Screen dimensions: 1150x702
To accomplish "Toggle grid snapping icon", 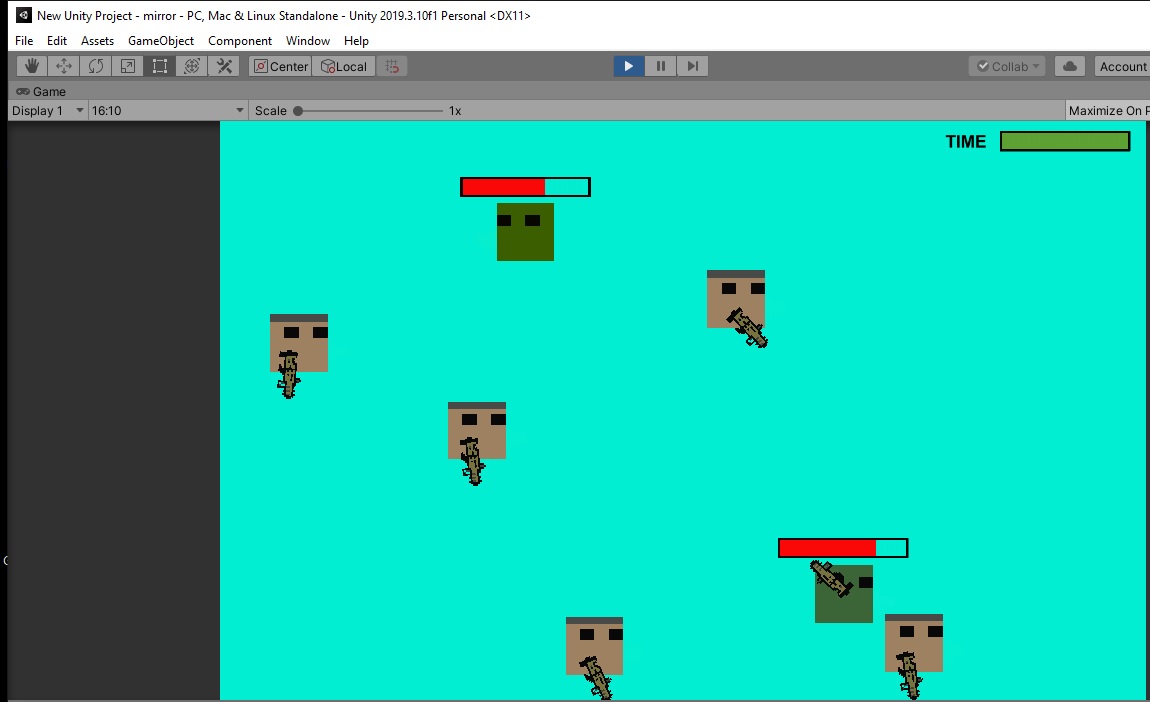I will pos(392,66).
